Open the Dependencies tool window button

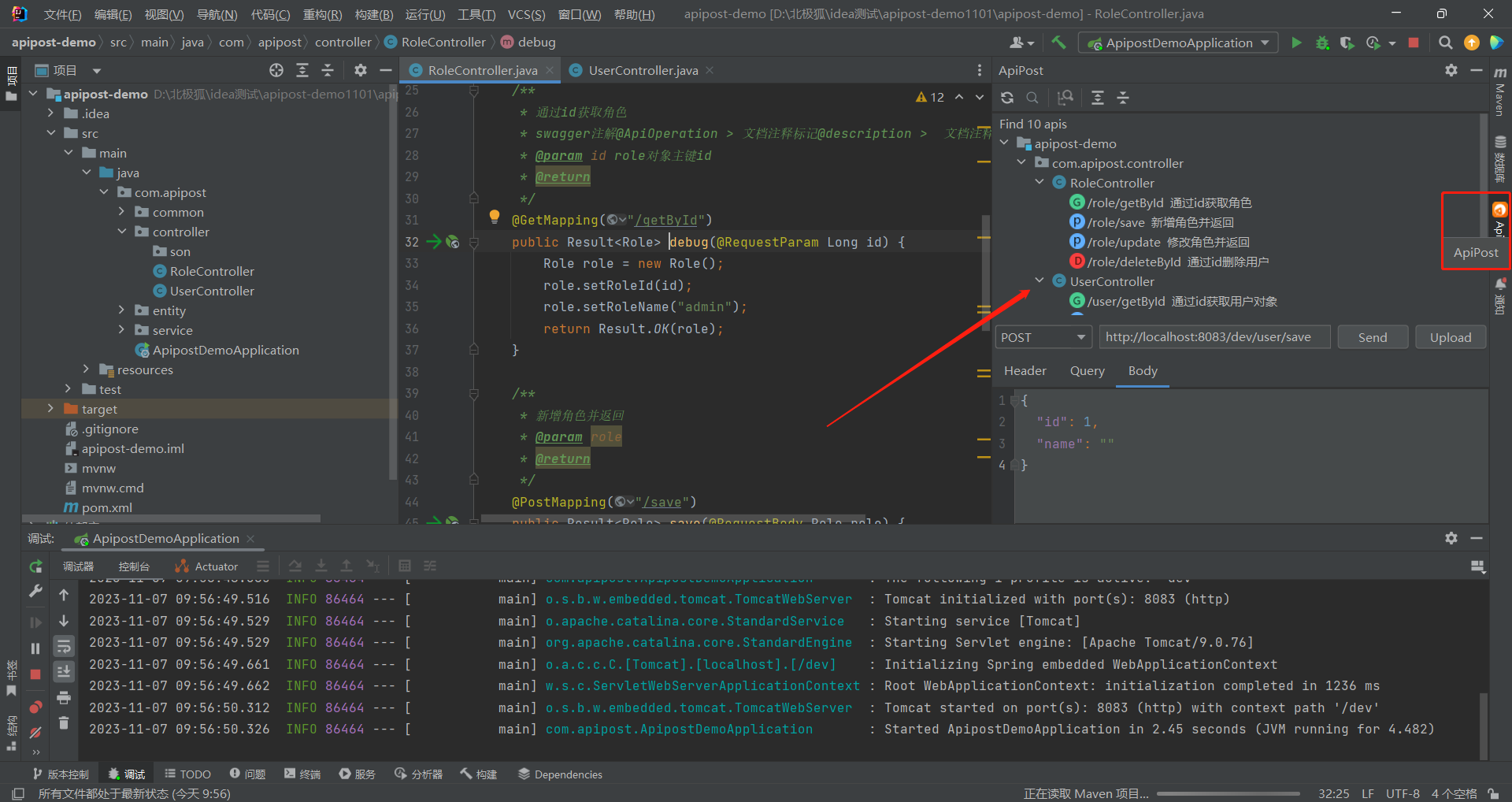559,774
